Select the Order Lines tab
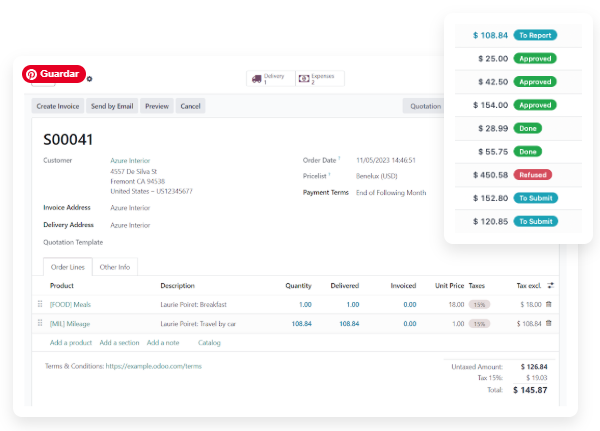The image size is (600, 431). [x=68, y=267]
